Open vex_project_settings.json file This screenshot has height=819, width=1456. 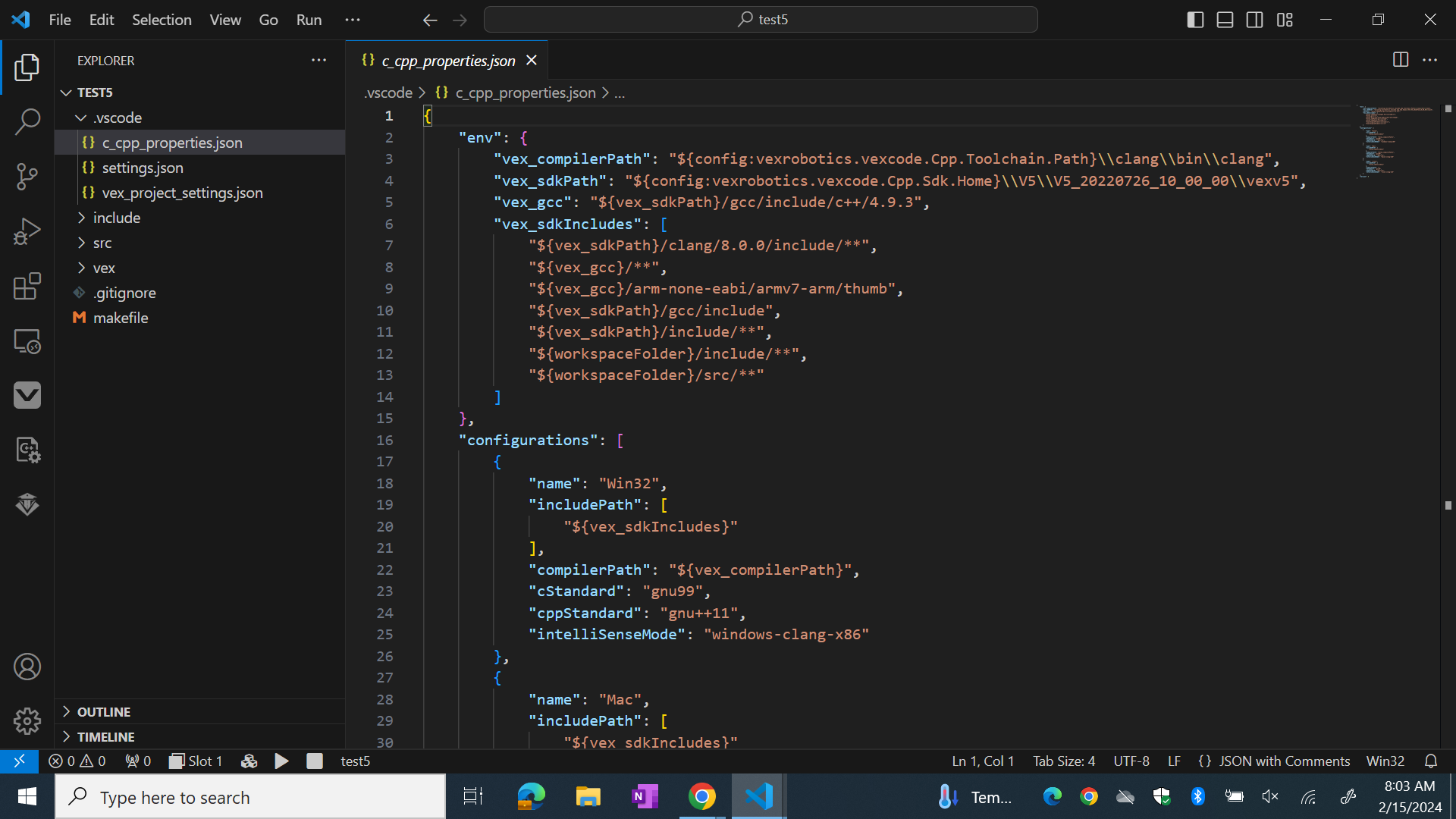tap(200, 193)
